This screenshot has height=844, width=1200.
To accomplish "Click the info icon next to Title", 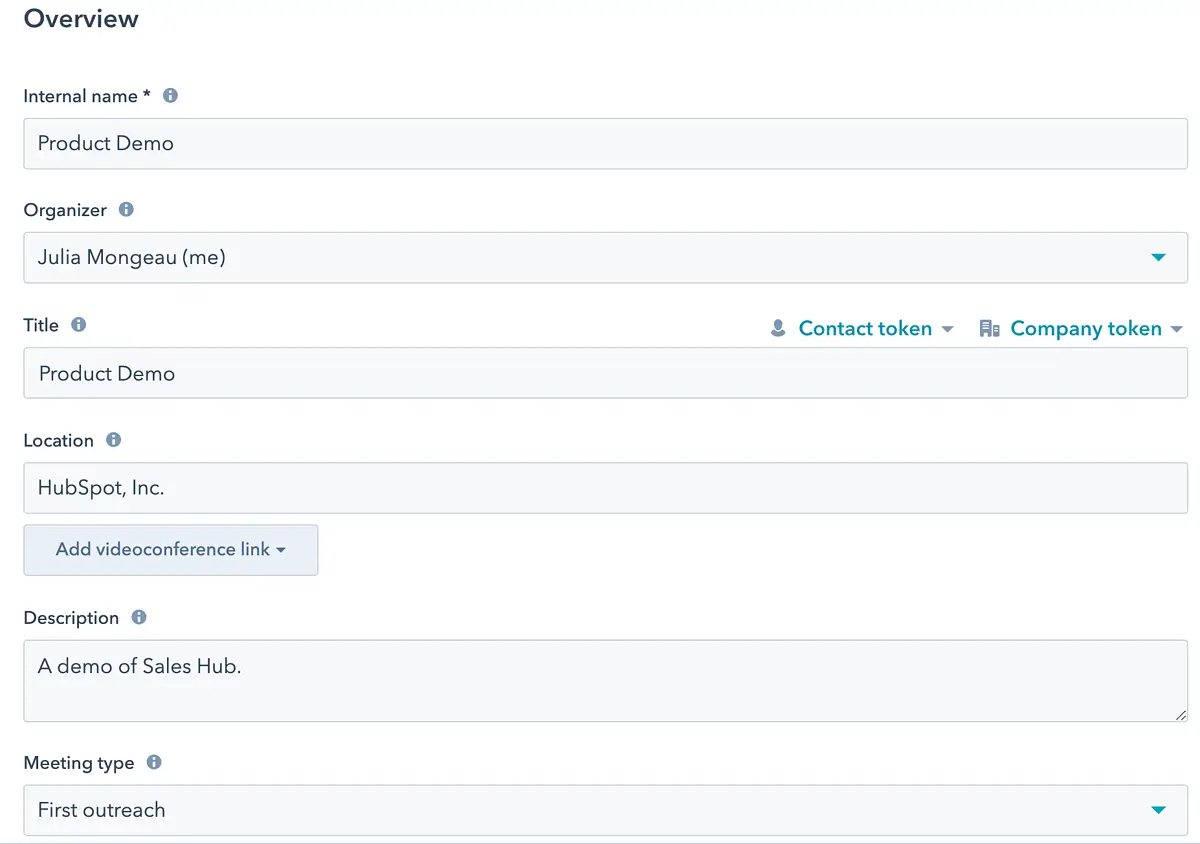I will [x=79, y=325].
